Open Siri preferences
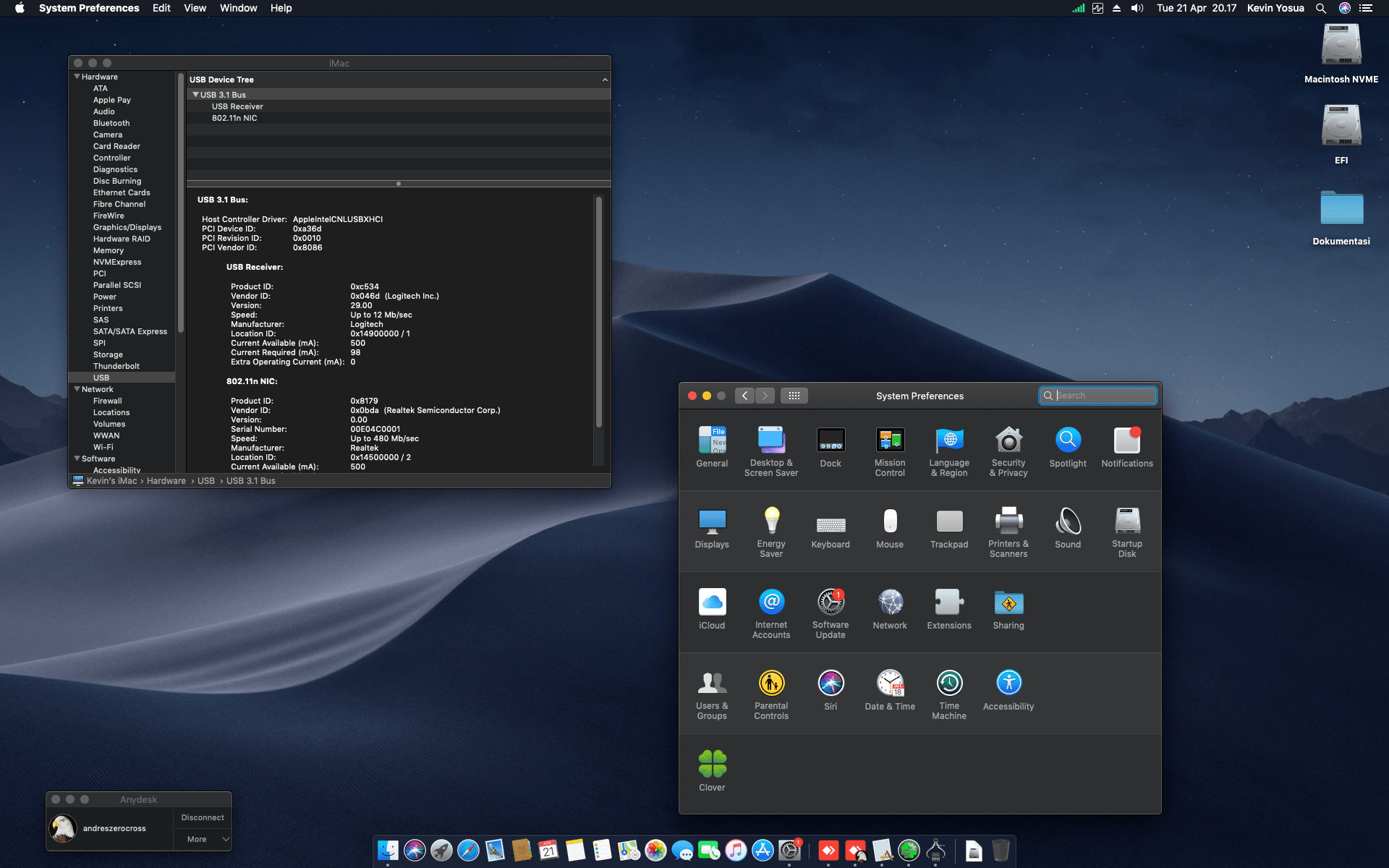1389x868 pixels. (x=831, y=683)
